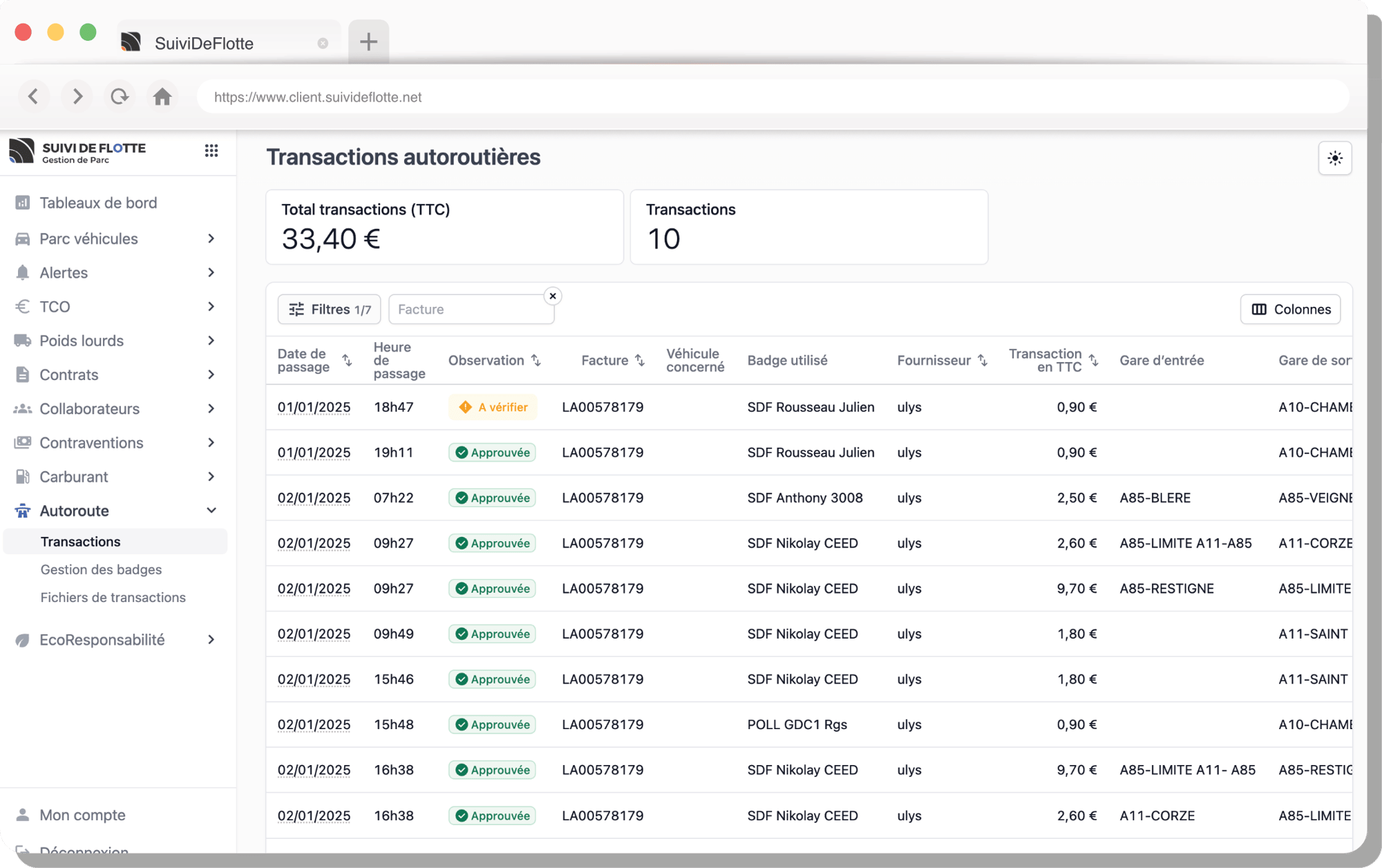
Task: Click SDF Anthony 3008 badge cell
Action: (805, 498)
